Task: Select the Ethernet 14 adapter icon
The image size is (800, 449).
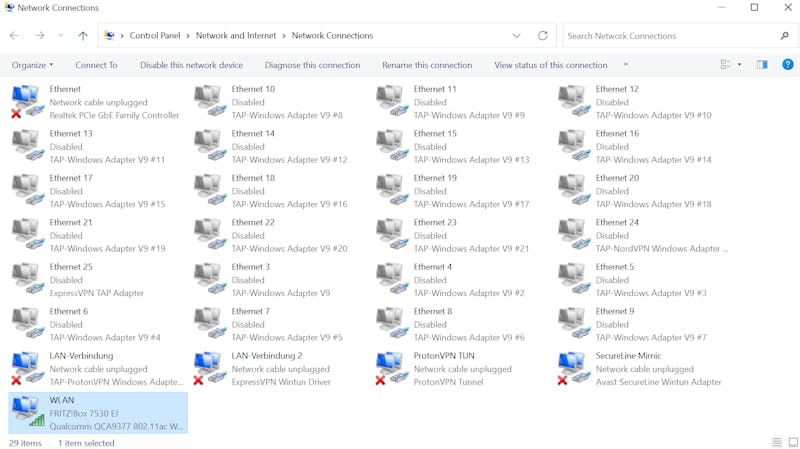Action: 210,145
